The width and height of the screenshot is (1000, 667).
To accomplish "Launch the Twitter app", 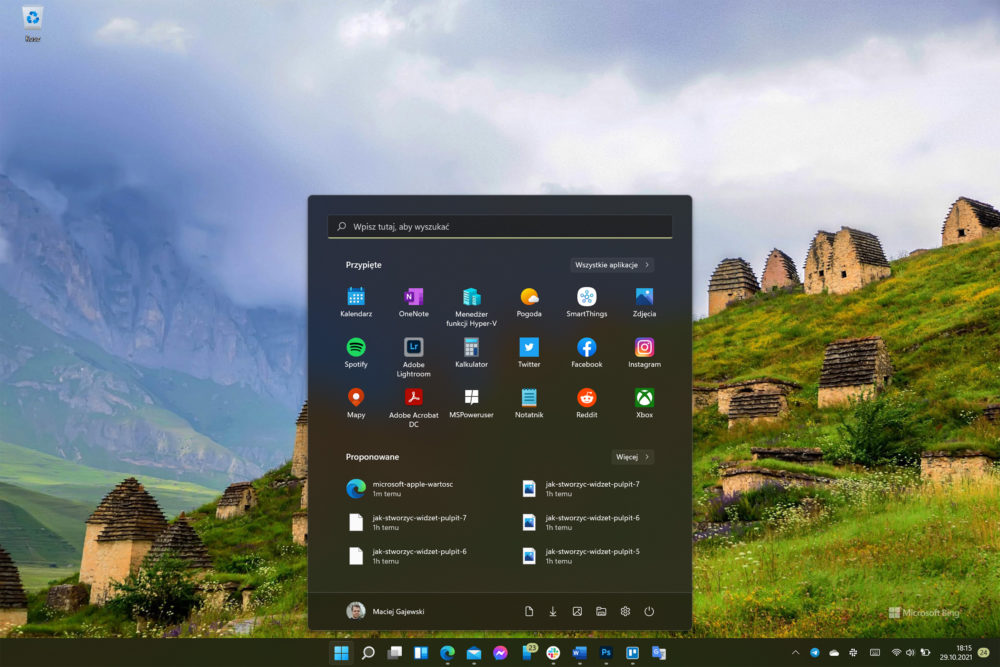I will point(529,353).
